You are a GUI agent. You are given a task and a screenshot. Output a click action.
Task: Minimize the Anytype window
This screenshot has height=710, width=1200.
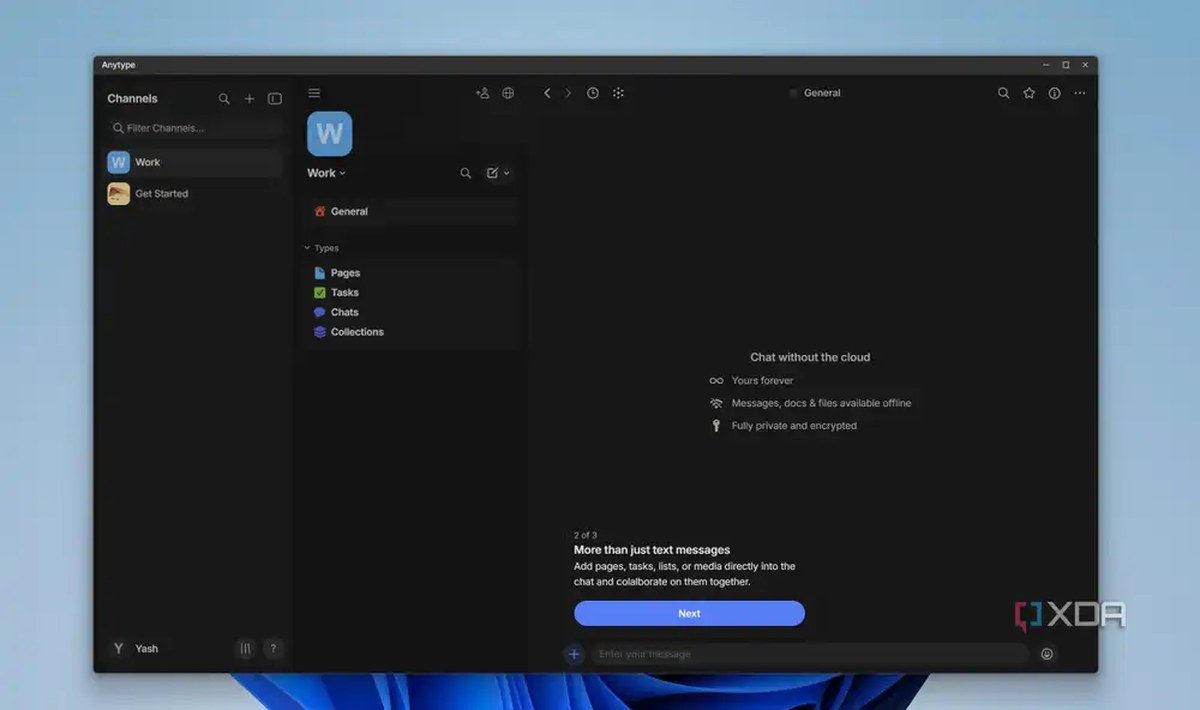(x=1046, y=65)
